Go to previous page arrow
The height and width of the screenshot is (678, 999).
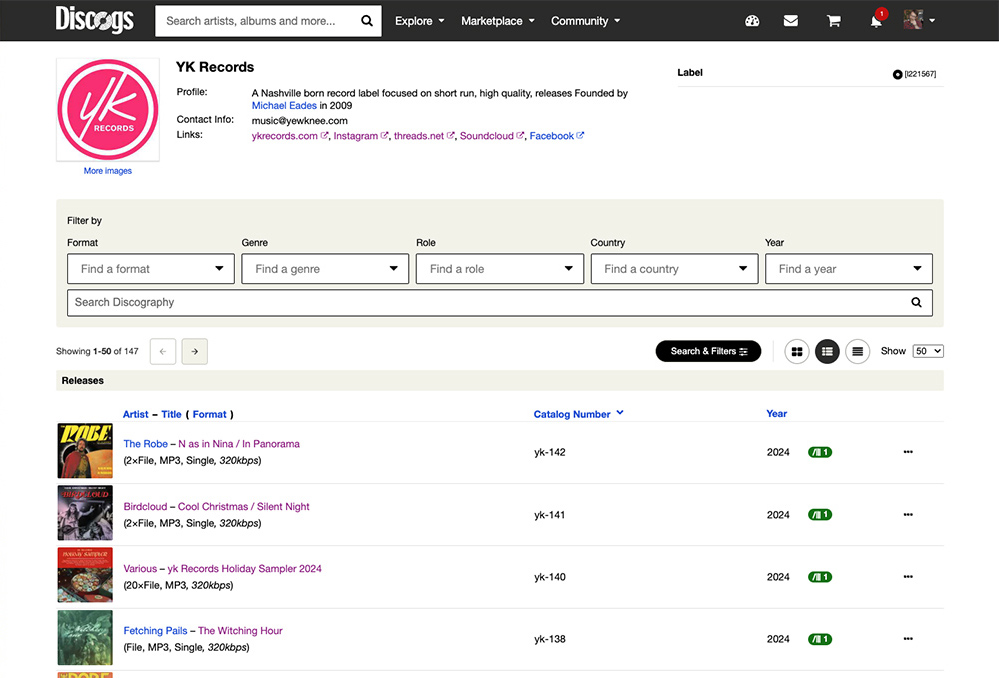[x=163, y=351]
